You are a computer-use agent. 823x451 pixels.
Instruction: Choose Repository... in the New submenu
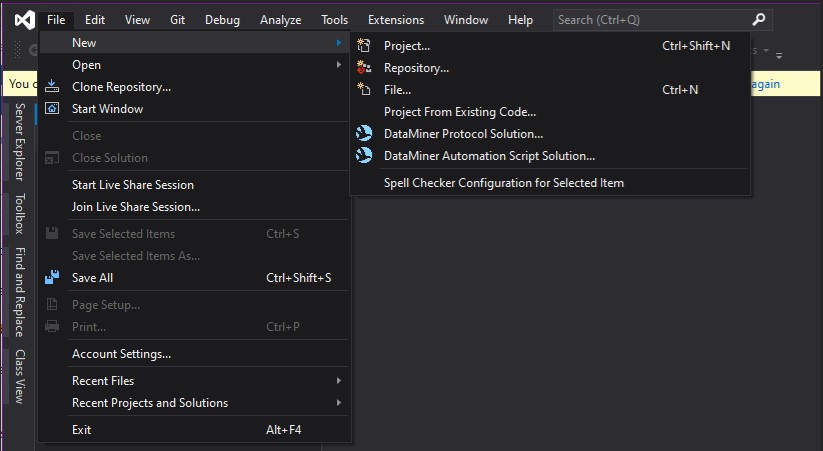point(550,68)
